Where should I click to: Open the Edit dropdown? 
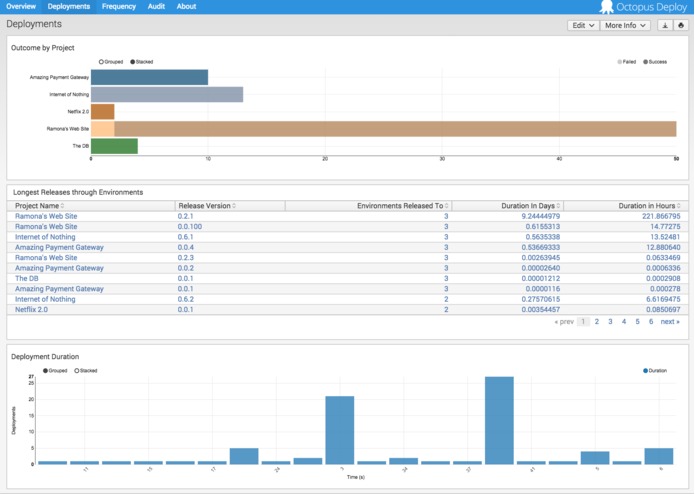[x=583, y=25]
